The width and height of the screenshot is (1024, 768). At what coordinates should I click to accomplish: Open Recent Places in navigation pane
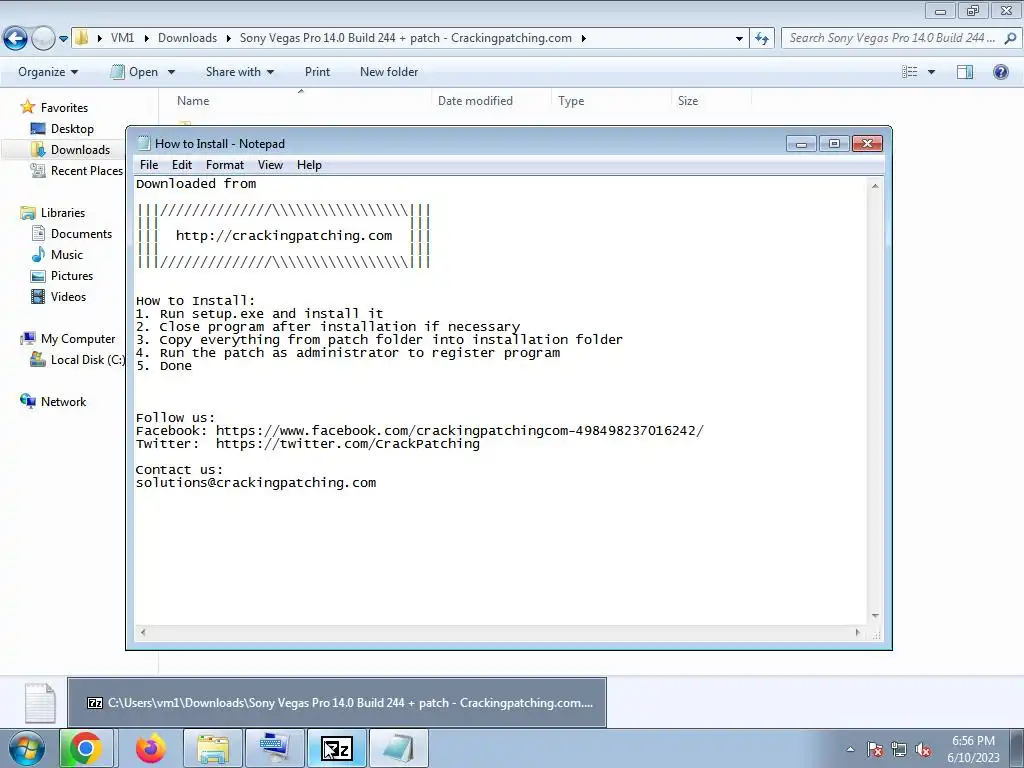point(77,170)
